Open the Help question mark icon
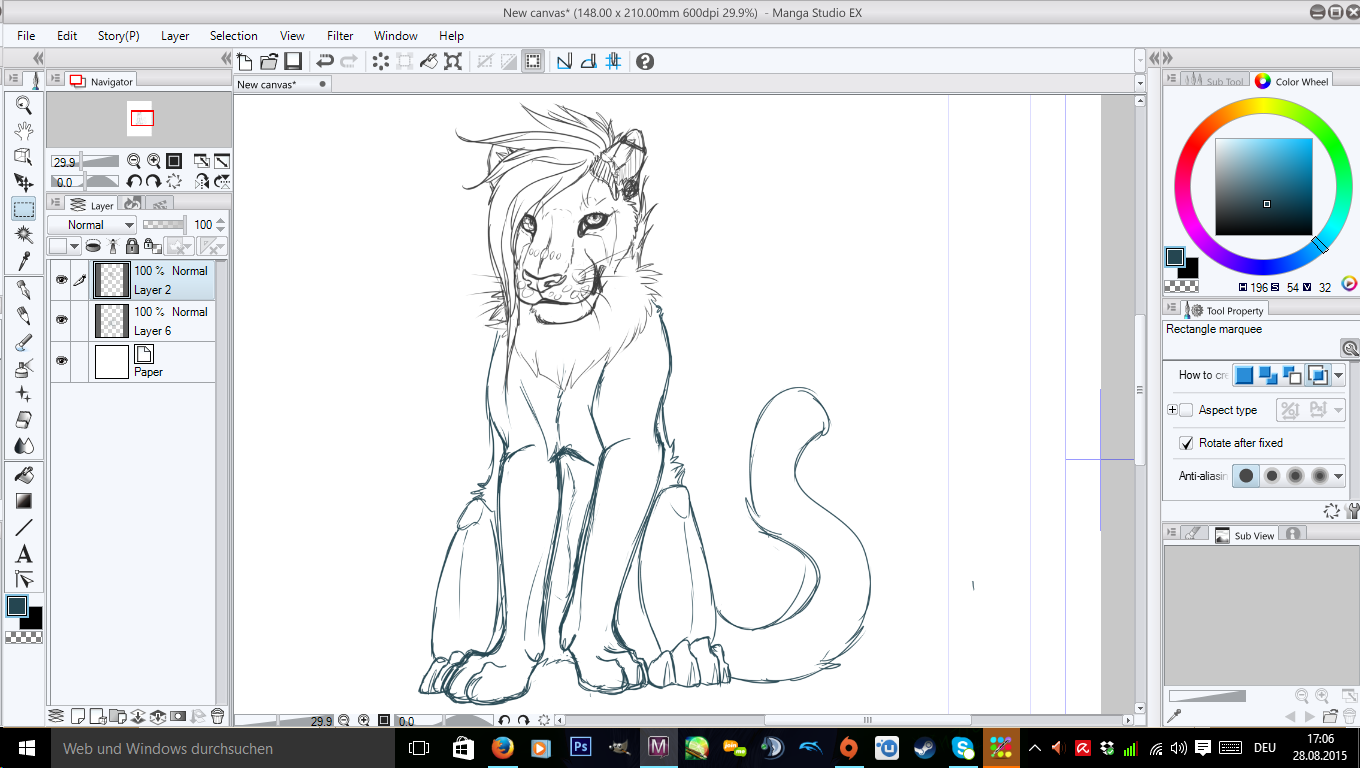1360x768 pixels. pyautogui.click(x=645, y=61)
